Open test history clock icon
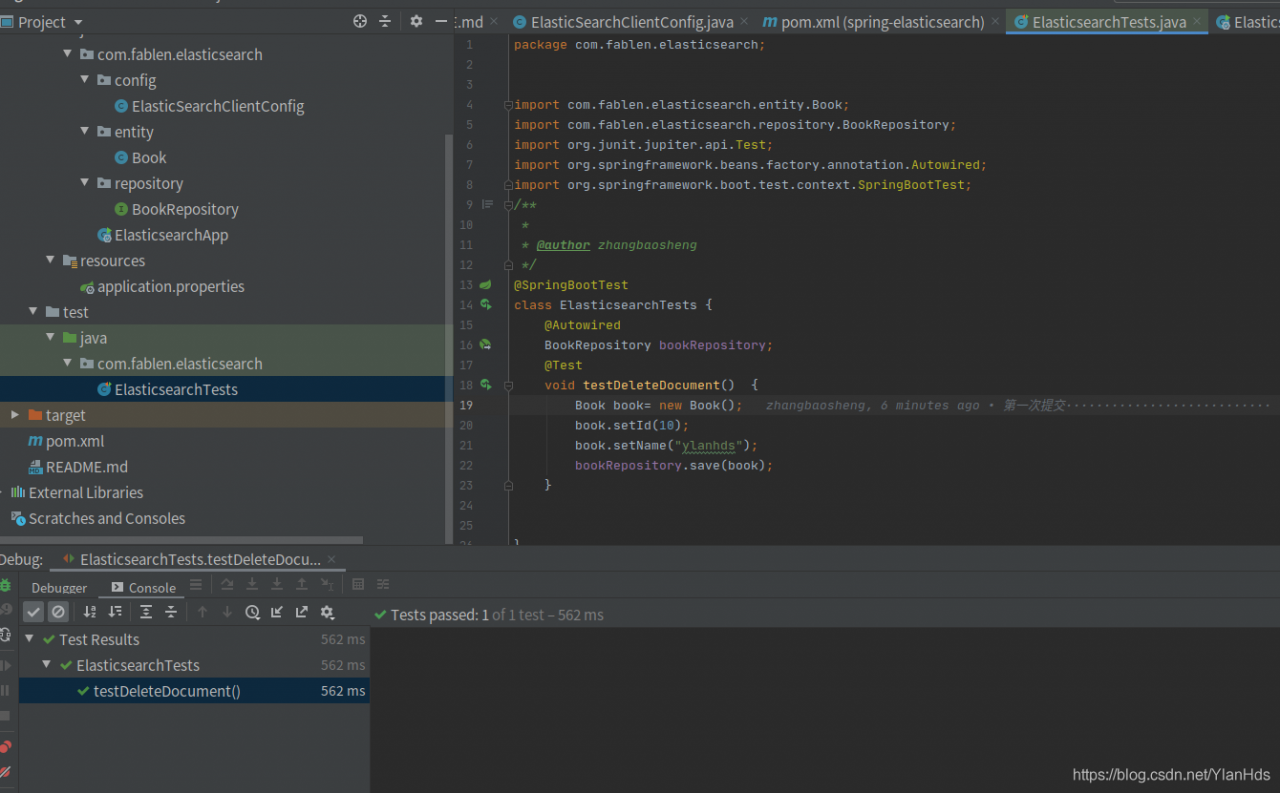The image size is (1280, 793). tap(252, 612)
